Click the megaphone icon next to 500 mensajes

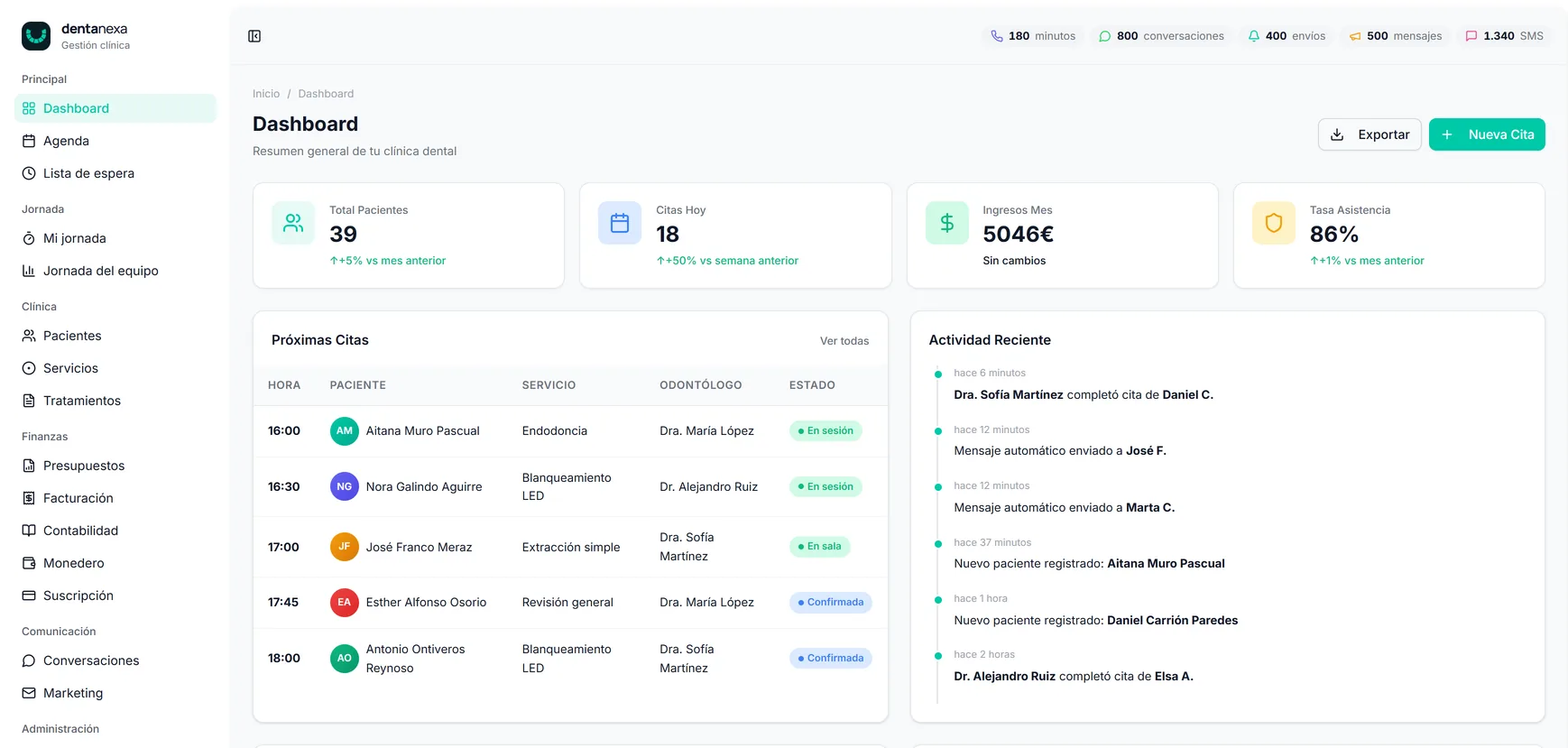[1355, 36]
